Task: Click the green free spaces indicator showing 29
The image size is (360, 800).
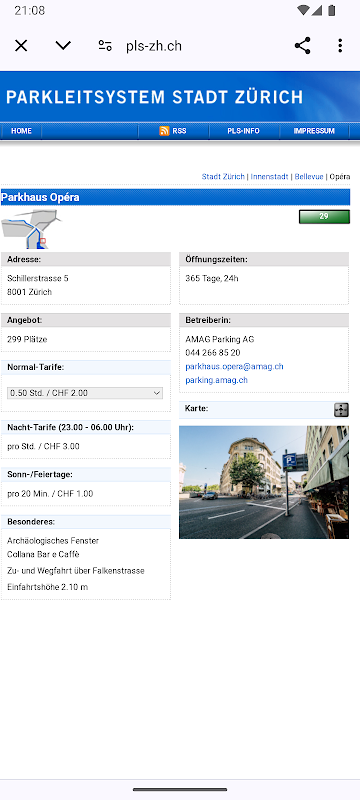Action: click(x=324, y=216)
